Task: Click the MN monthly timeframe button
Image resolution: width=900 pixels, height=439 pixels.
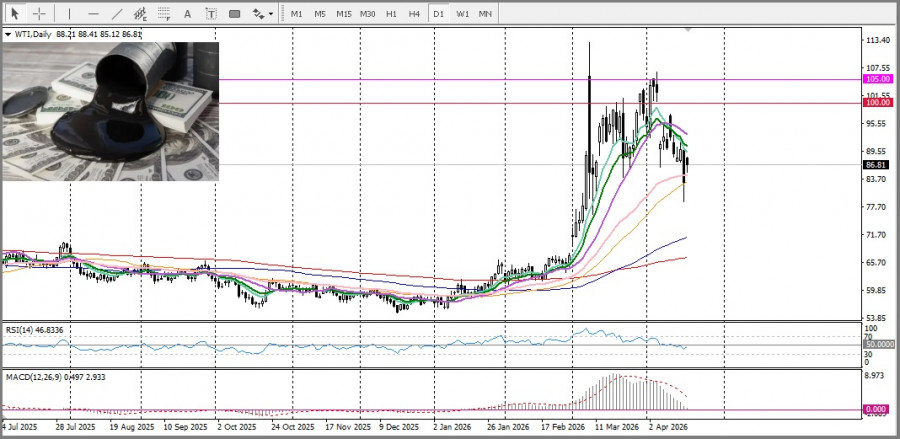Action: (485, 14)
